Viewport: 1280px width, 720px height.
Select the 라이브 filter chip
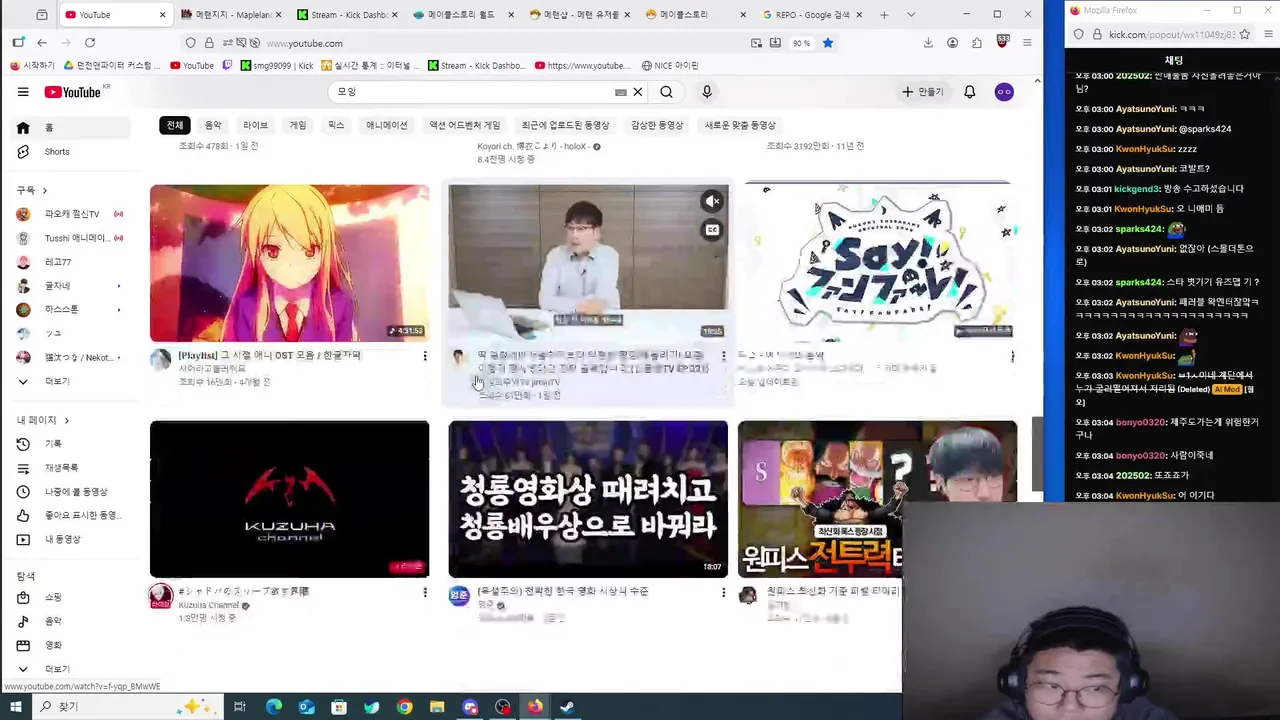click(x=256, y=125)
